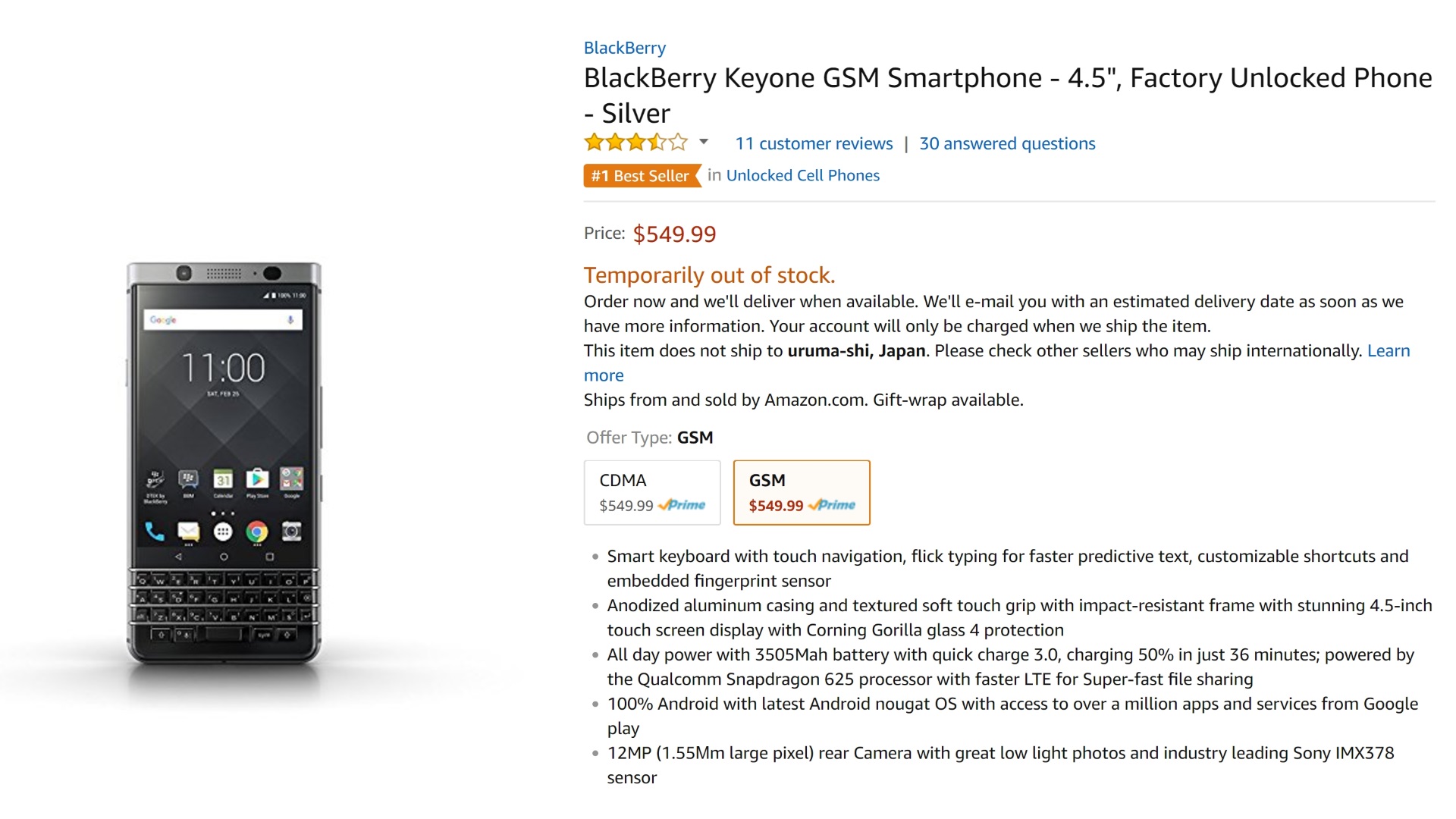
Task: Click the app drawer icon in the phone dock
Action: tap(223, 532)
